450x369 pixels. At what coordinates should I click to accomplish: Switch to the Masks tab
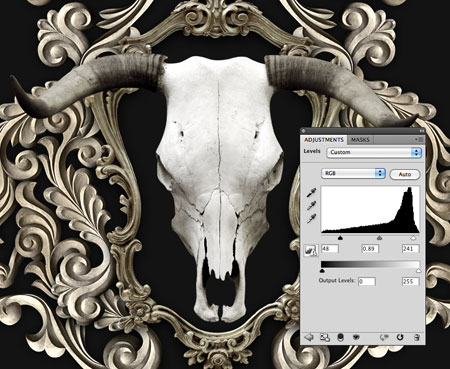[360, 140]
